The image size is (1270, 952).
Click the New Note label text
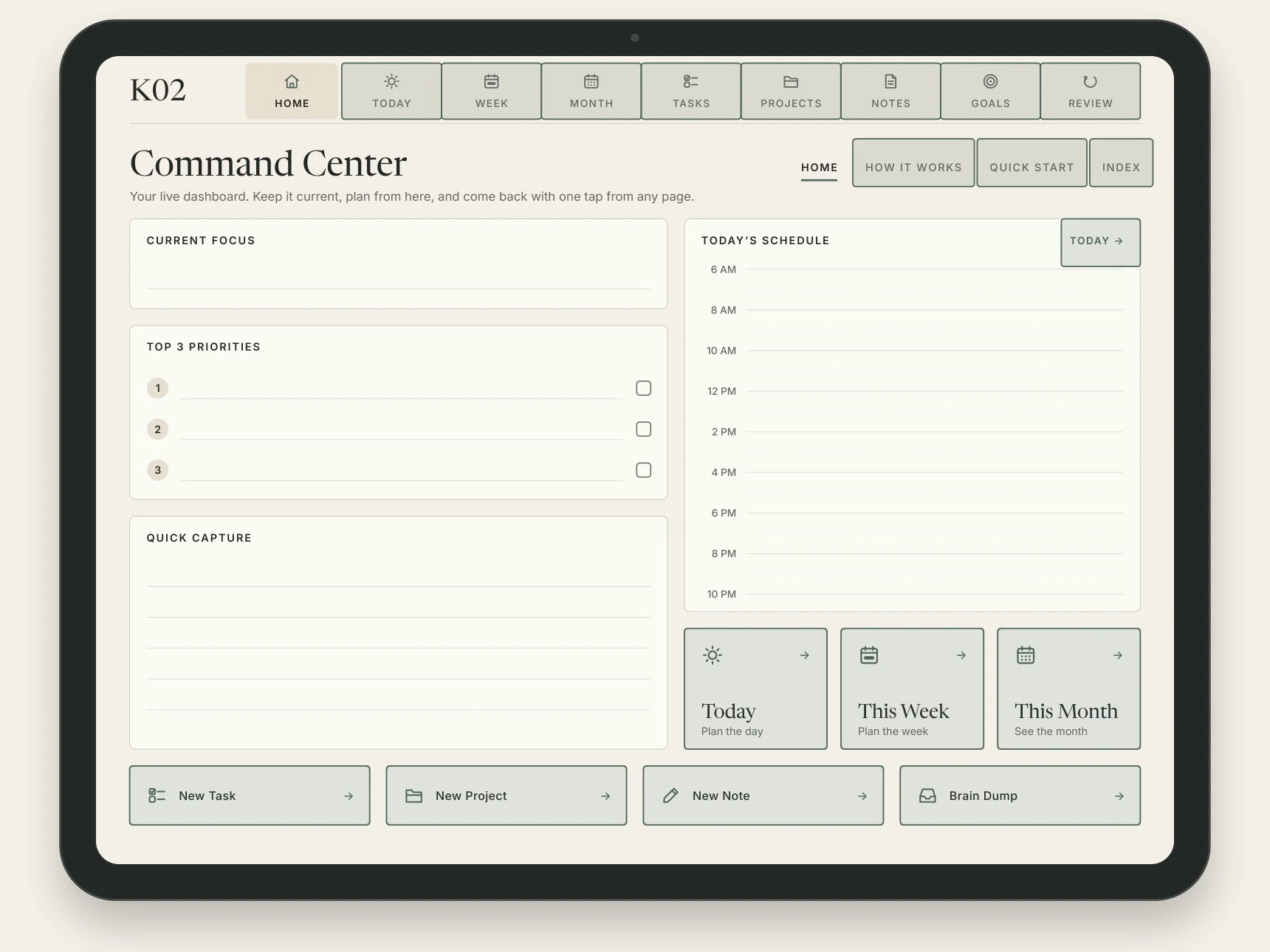click(721, 796)
